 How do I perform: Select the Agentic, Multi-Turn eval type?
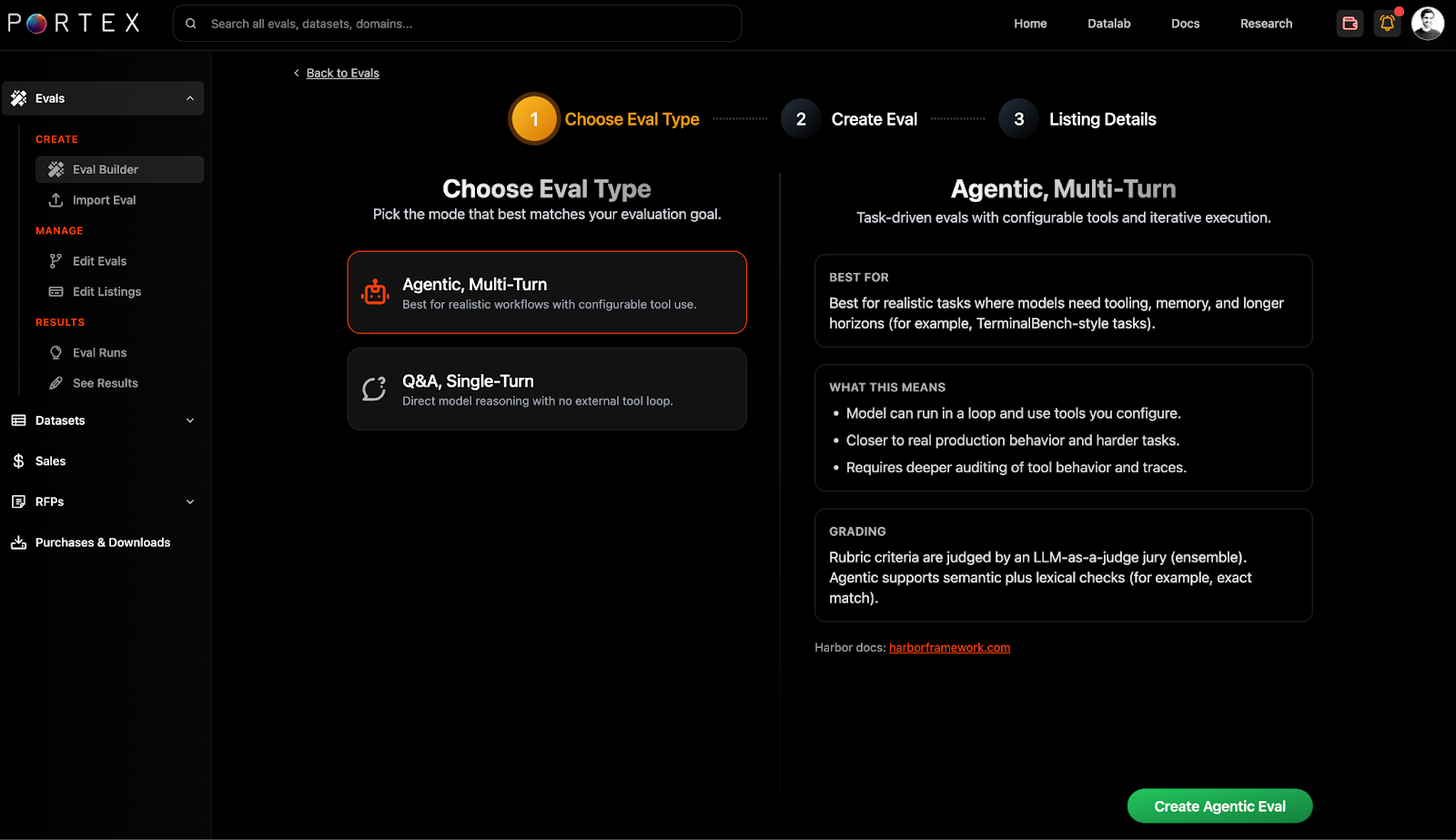547,292
